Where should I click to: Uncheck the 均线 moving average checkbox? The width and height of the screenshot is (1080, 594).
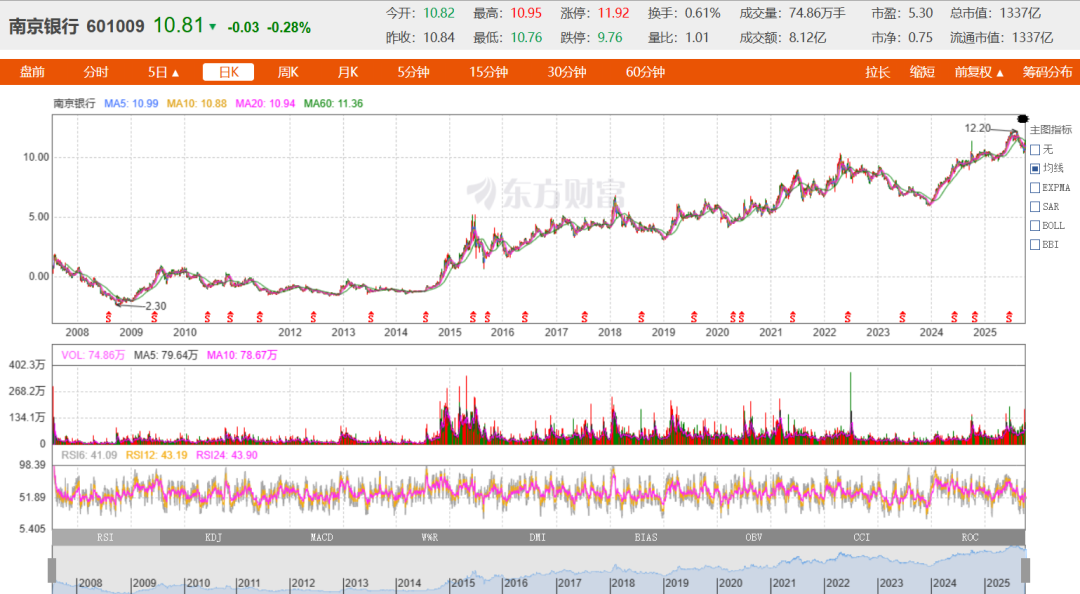(x=1035, y=168)
